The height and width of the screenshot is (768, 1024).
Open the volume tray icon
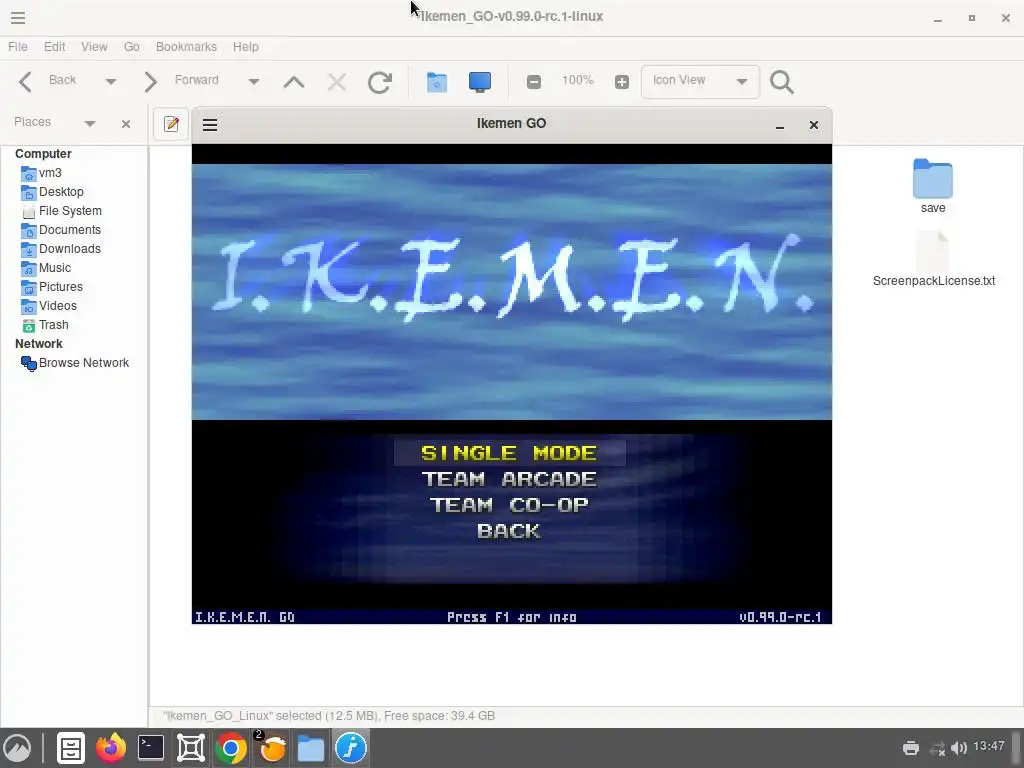pyautogui.click(x=959, y=748)
